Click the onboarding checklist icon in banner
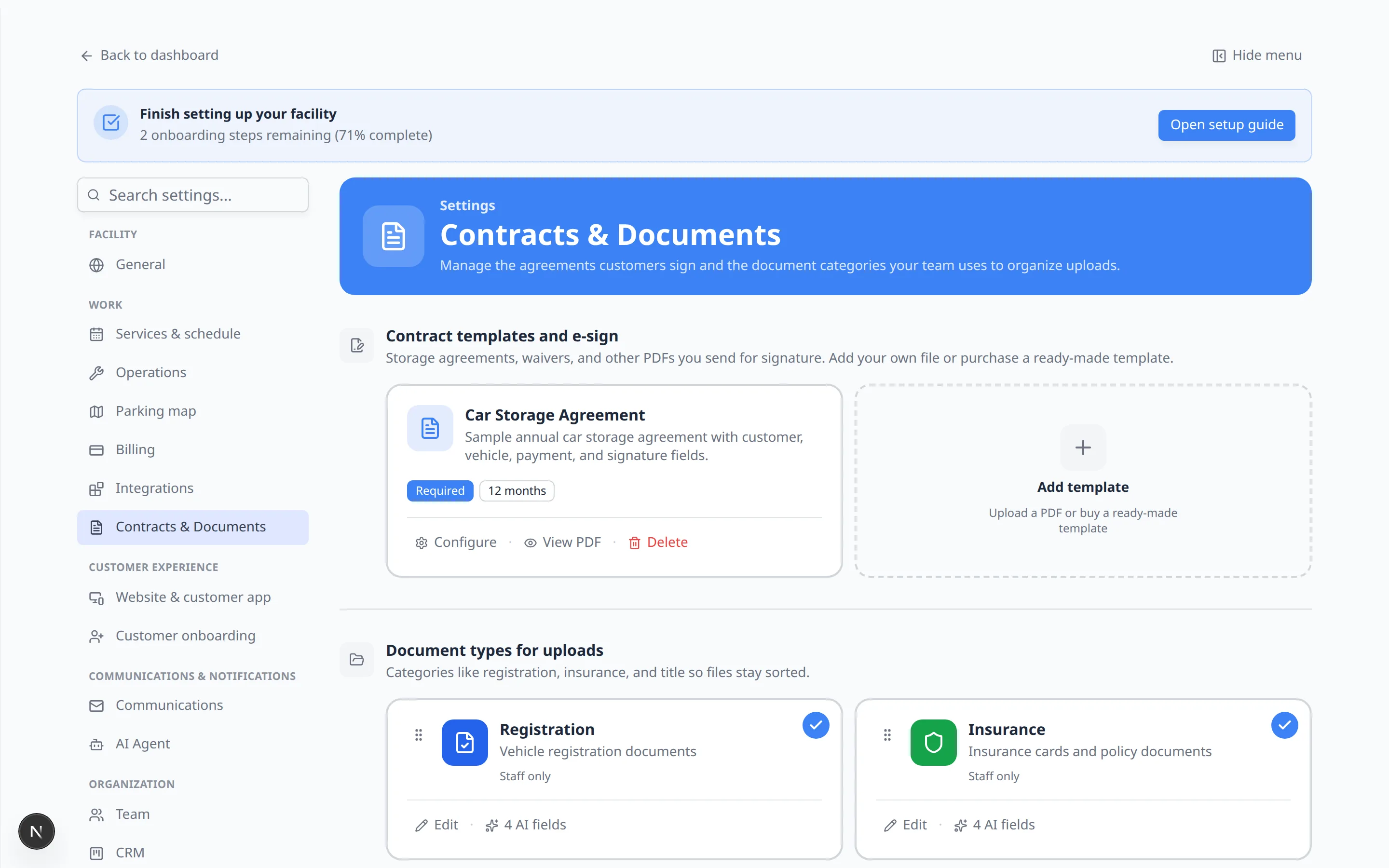The height and width of the screenshot is (868, 1389). 111,122
